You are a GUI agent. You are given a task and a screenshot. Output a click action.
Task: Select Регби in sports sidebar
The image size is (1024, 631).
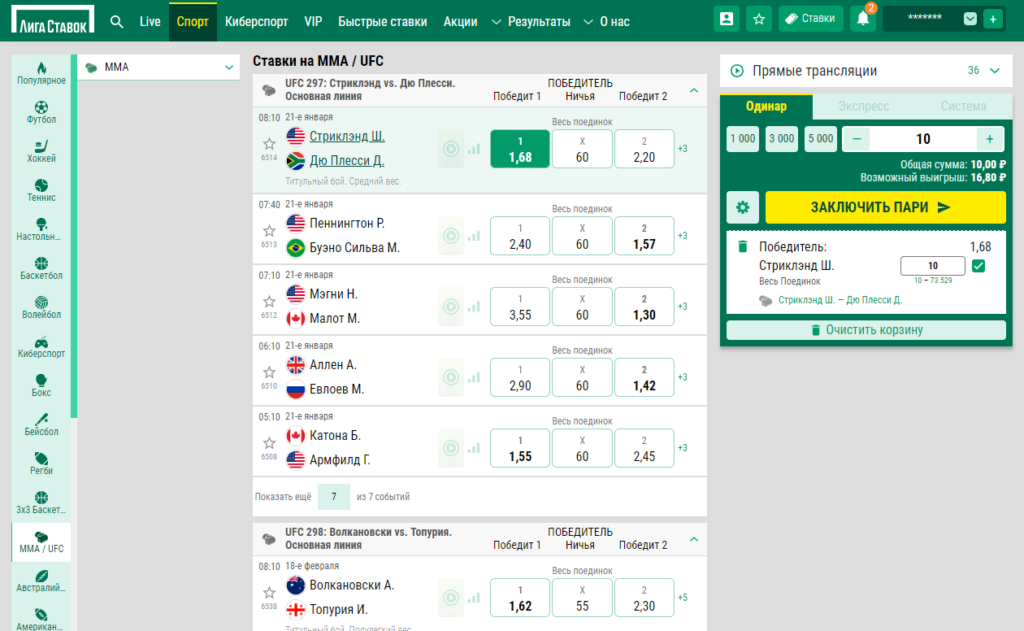click(x=41, y=464)
